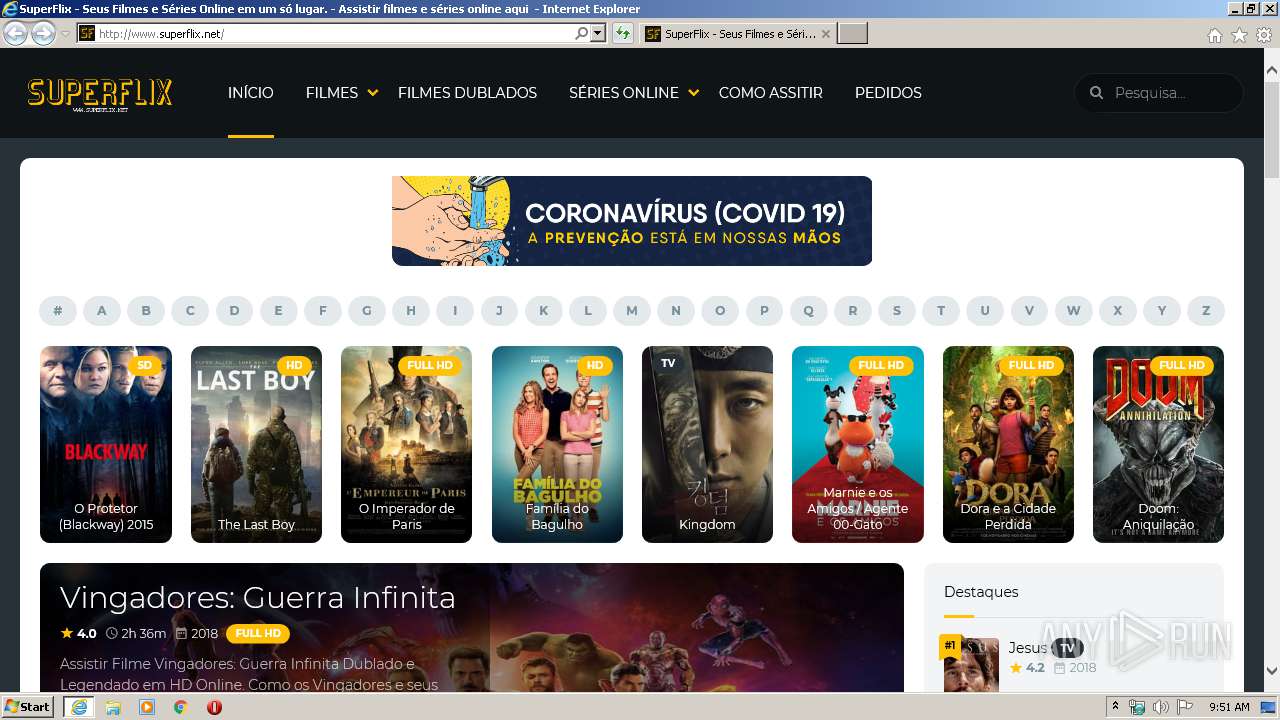This screenshot has height=720, width=1280.
Task: Click FULL HD badge under Vingadores title
Action: click(x=258, y=633)
